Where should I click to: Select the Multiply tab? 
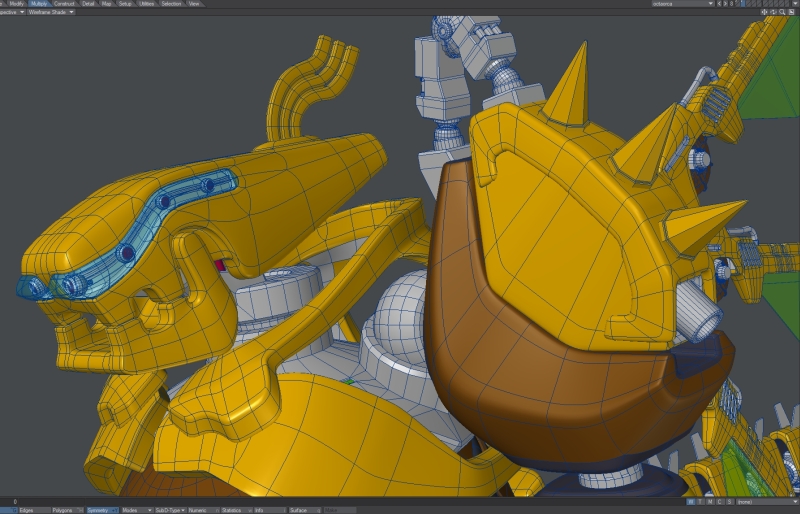41,4
